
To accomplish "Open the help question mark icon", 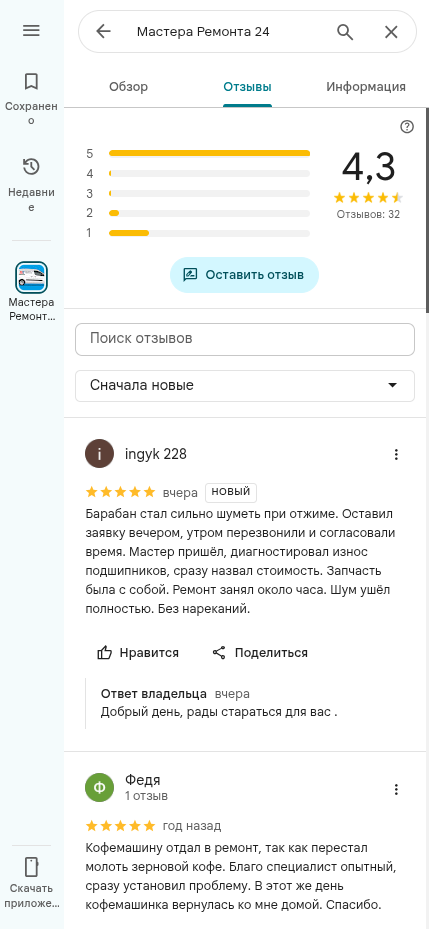I will (x=407, y=126).
